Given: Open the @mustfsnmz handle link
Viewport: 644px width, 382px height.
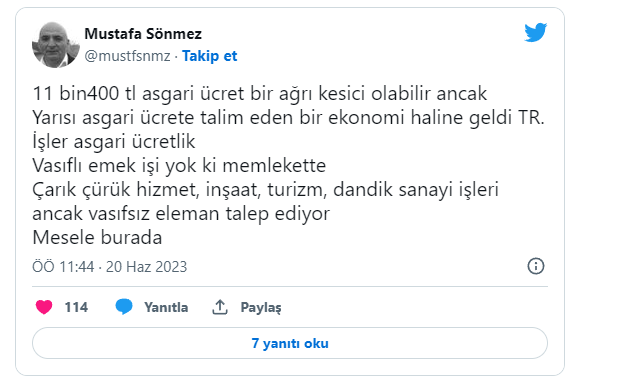Looking at the screenshot, I should click(127, 56).
